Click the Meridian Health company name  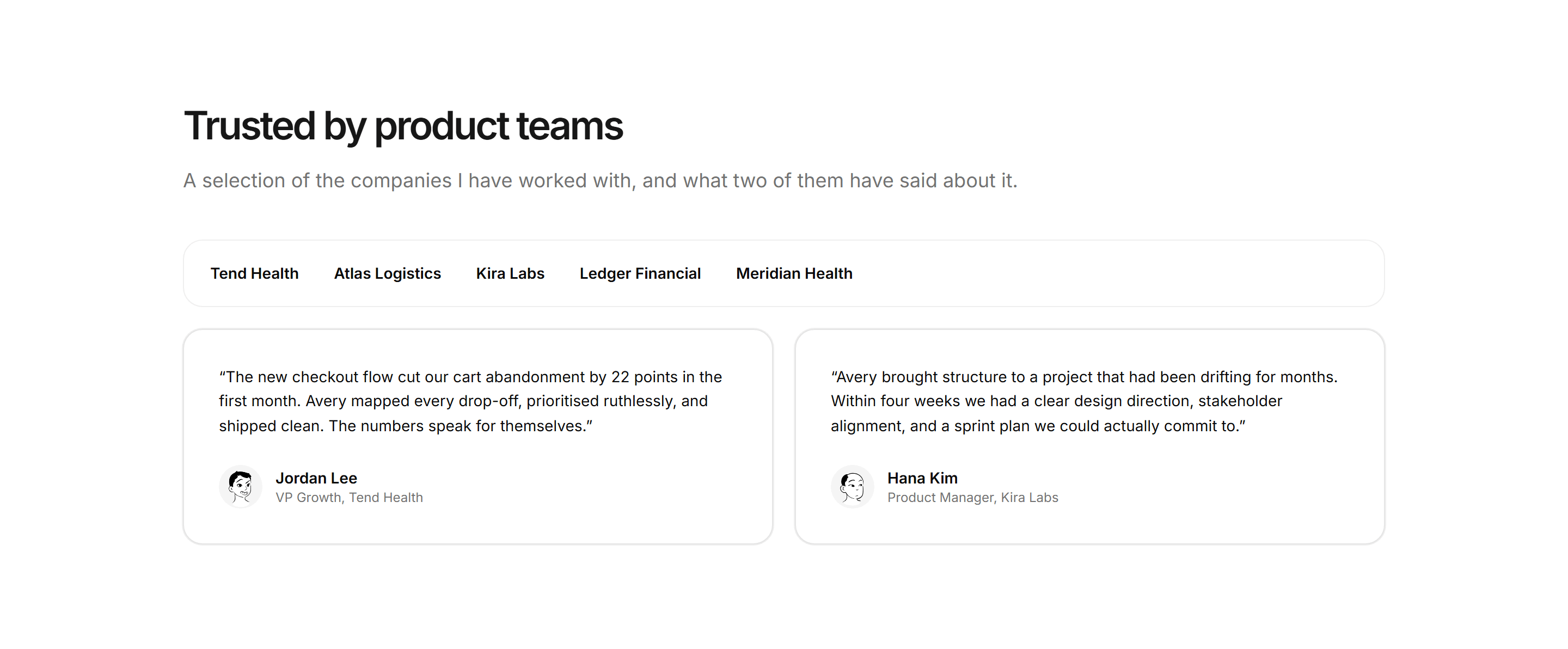click(794, 273)
